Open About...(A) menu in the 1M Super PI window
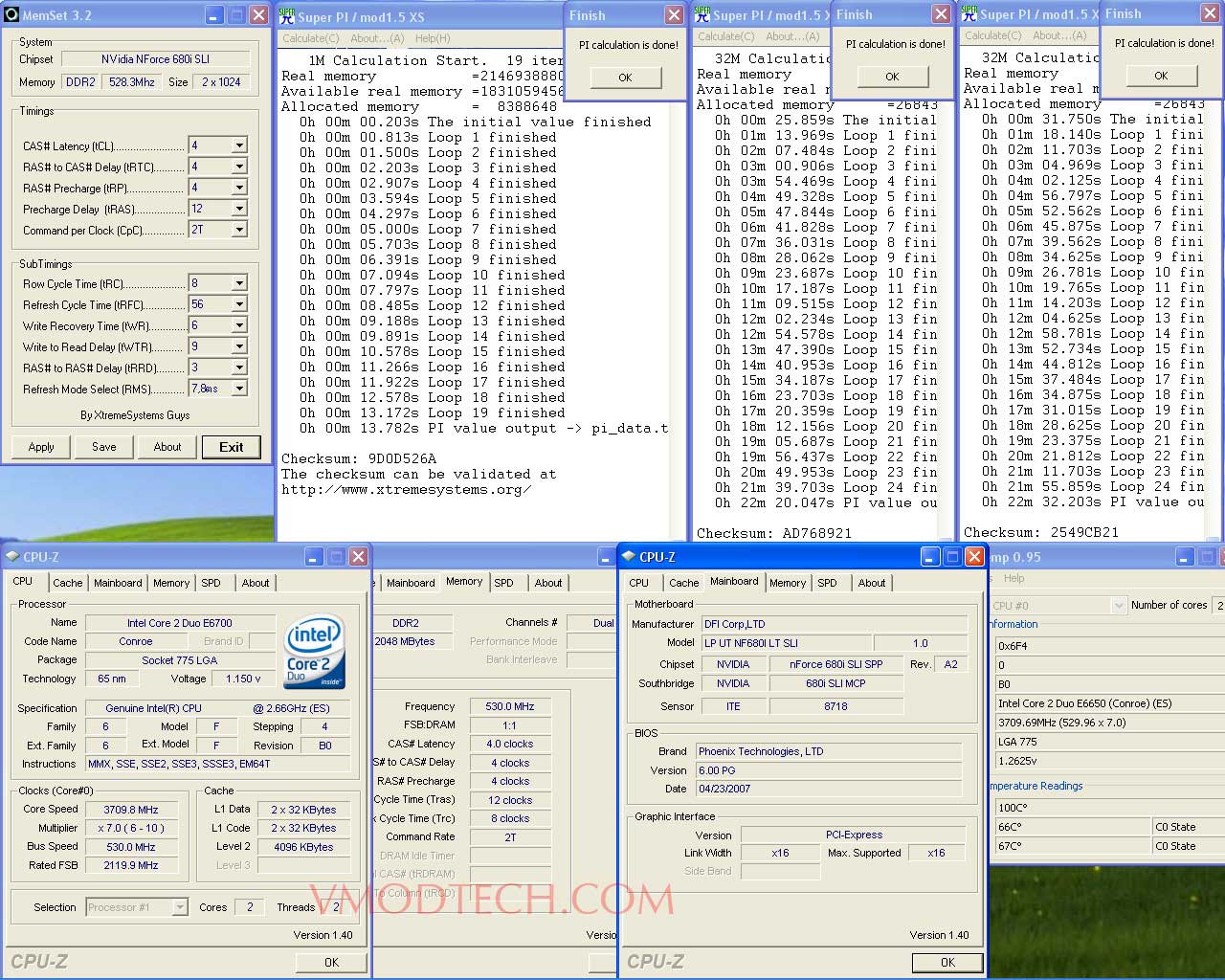This screenshot has width=1225, height=980. [377, 38]
